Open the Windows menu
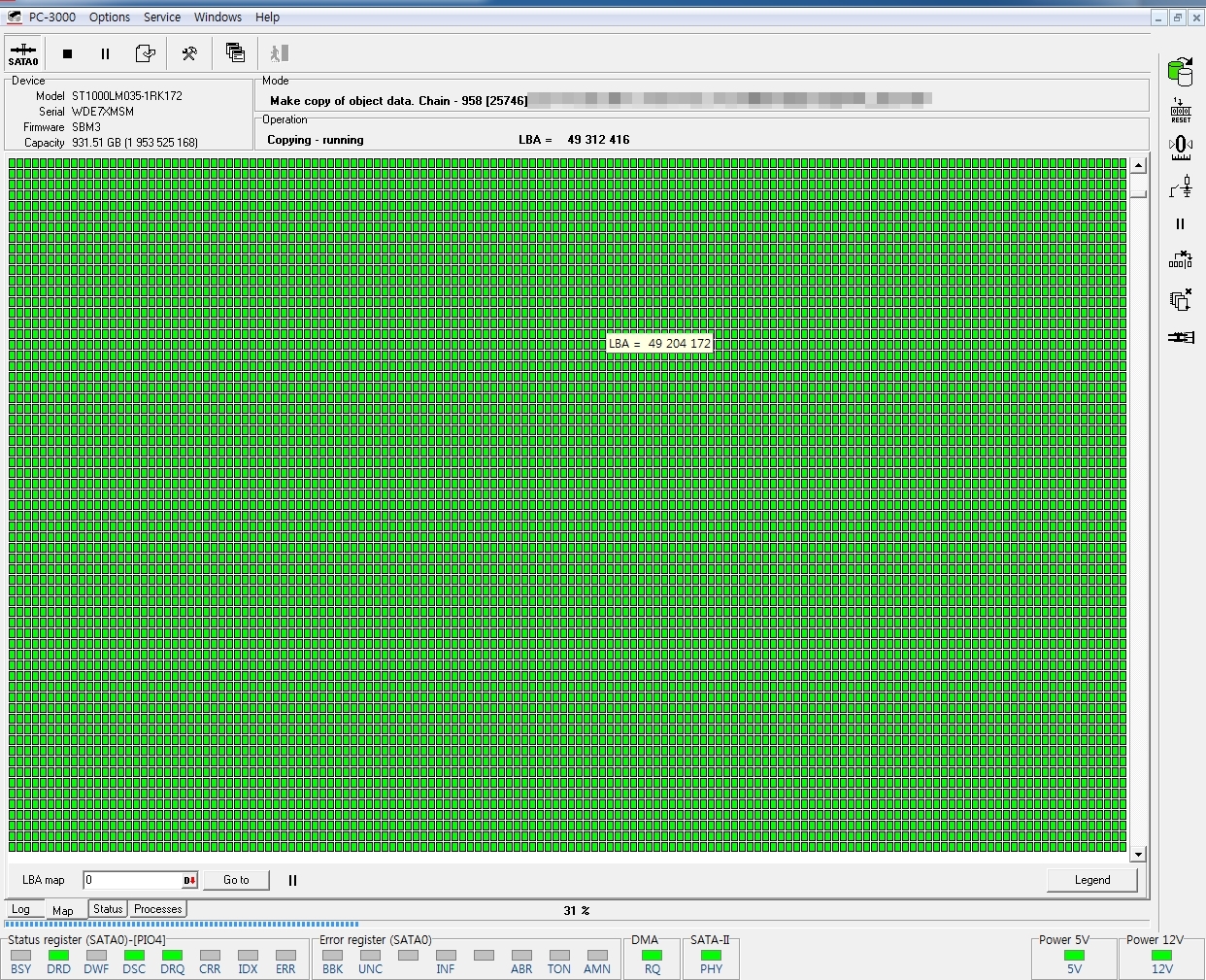 (x=218, y=17)
